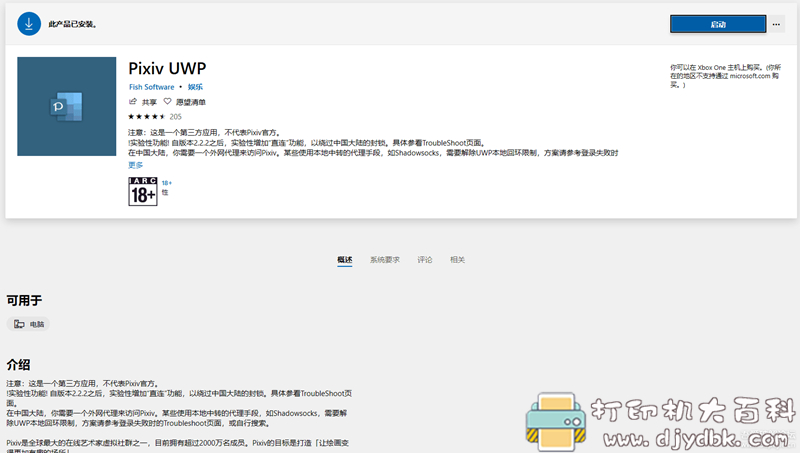
Task: Open the 18+ rating link
Action: tap(167, 183)
